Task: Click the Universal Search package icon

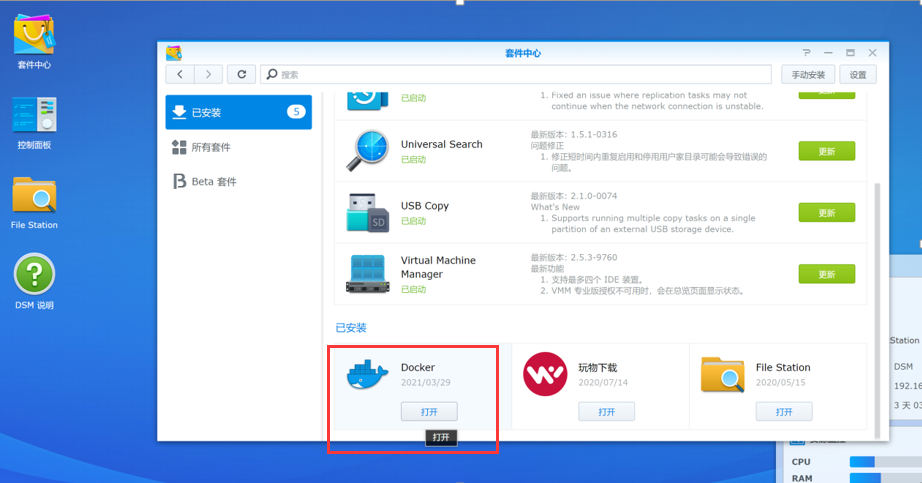Action: 366,151
